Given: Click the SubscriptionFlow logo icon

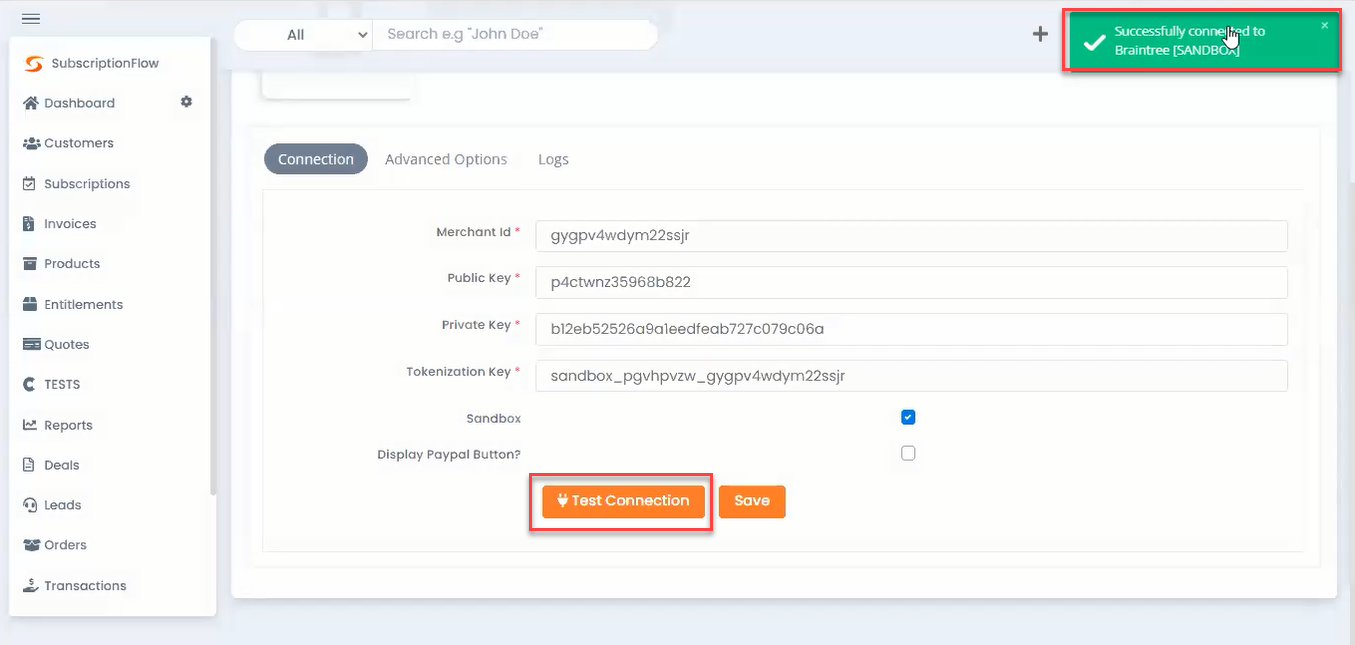Looking at the screenshot, I should pos(34,63).
